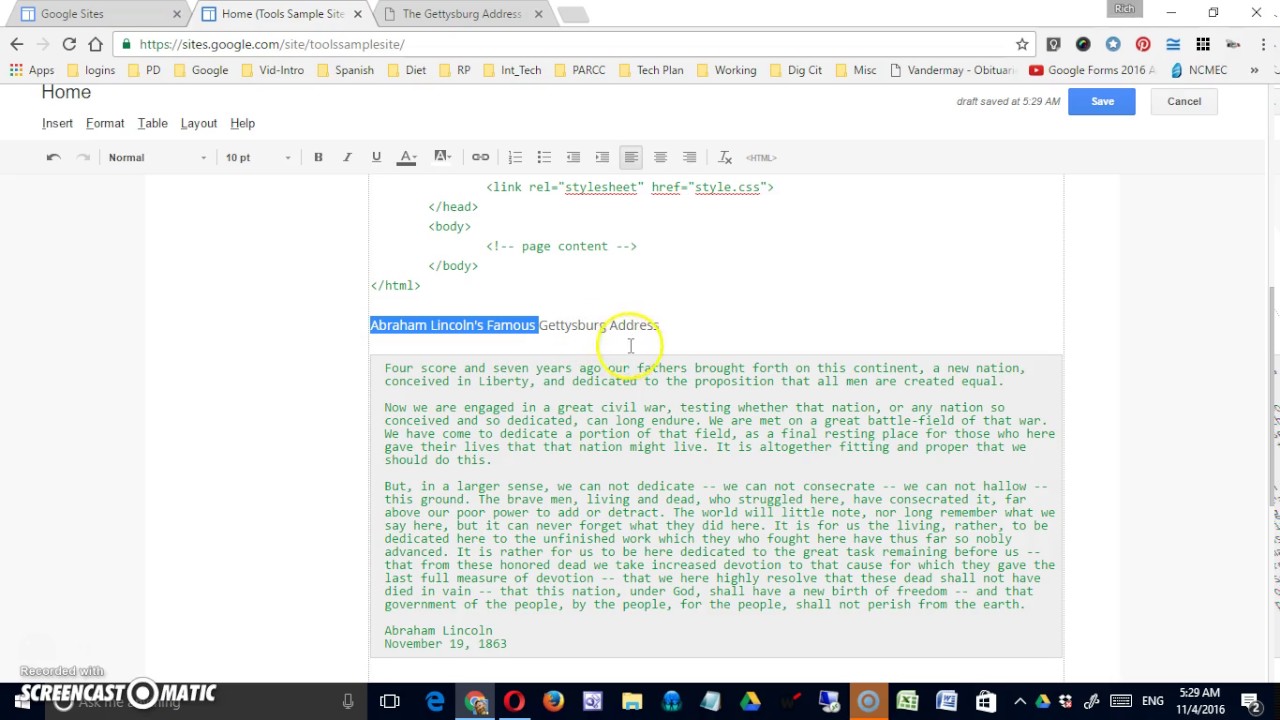Open Excel from the taskbar
This screenshot has height=720, width=1280.
(907, 702)
